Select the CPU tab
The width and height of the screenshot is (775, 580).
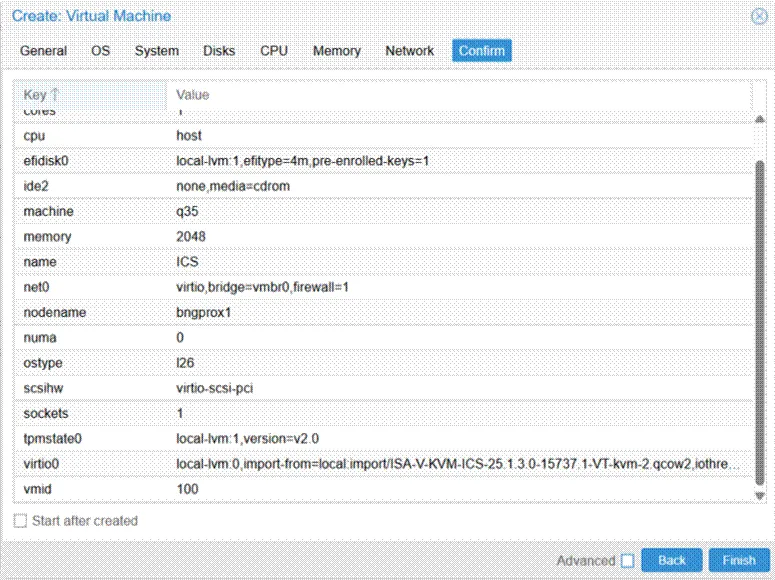click(274, 51)
